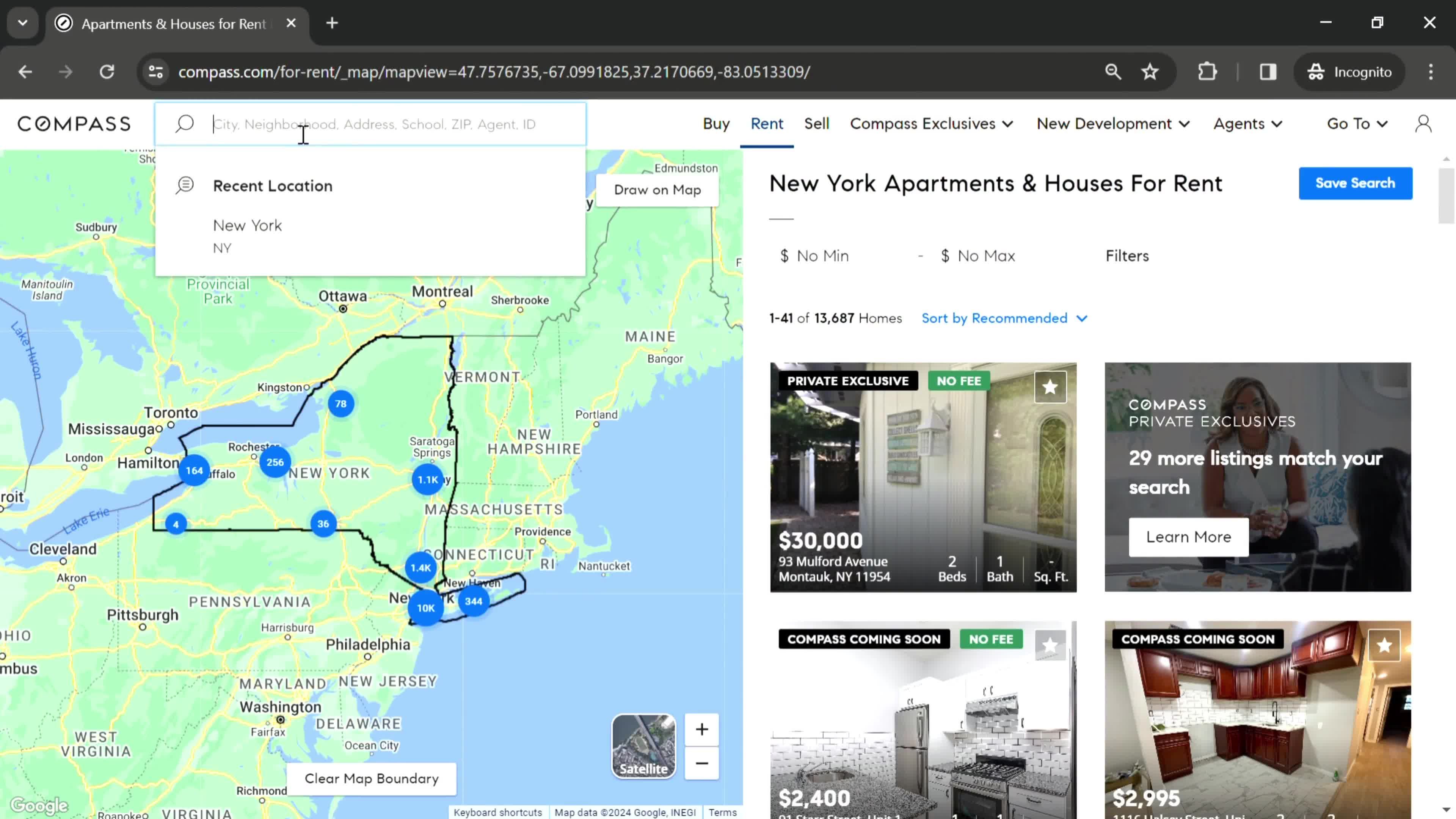Expand the Go To menu
The height and width of the screenshot is (819, 1456).
pyautogui.click(x=1357, y=124)
